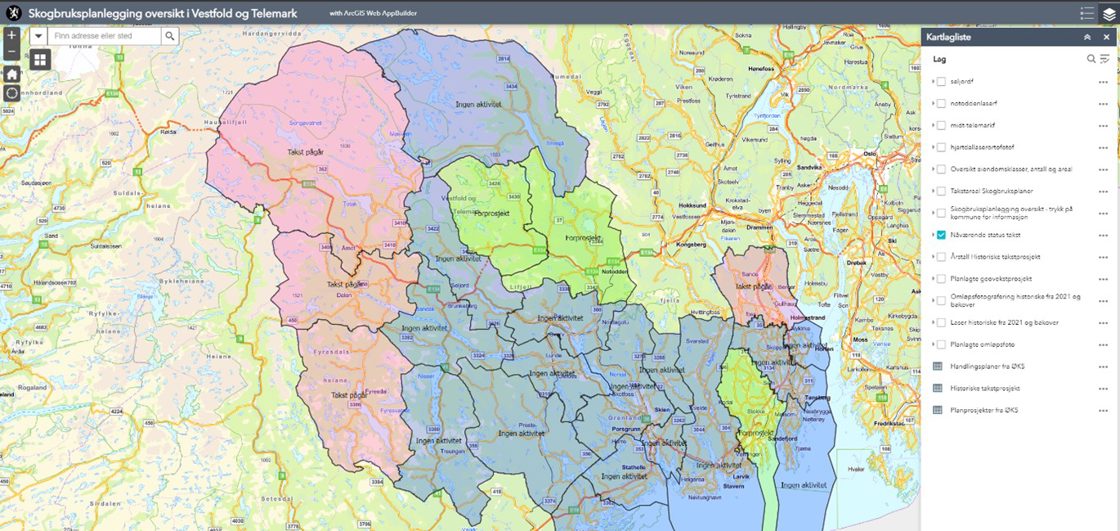This screenshot has width=1120, height=531.
Task: Open options menu for midt-telemarkf layer
Action: click(1103, 125)
